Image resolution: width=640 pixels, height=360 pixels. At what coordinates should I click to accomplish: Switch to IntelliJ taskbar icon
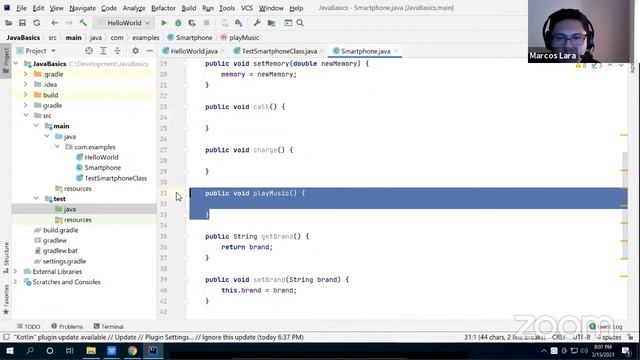coord(153,351)
